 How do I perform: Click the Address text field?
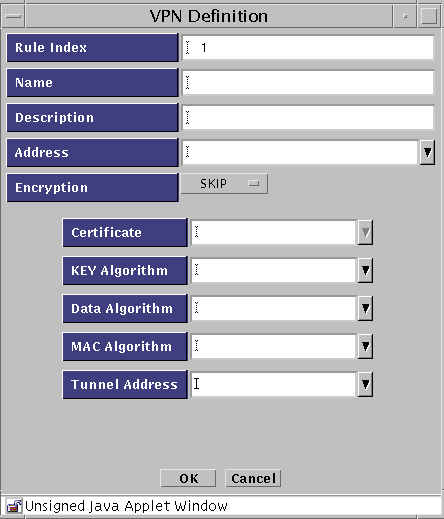pyautogui.click(x=300, y=152)
